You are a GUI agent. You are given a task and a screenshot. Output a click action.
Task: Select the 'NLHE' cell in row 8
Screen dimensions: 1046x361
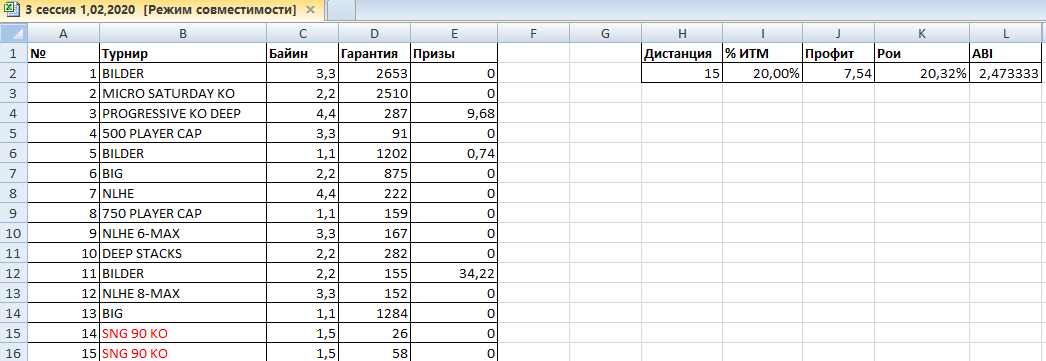183,194
